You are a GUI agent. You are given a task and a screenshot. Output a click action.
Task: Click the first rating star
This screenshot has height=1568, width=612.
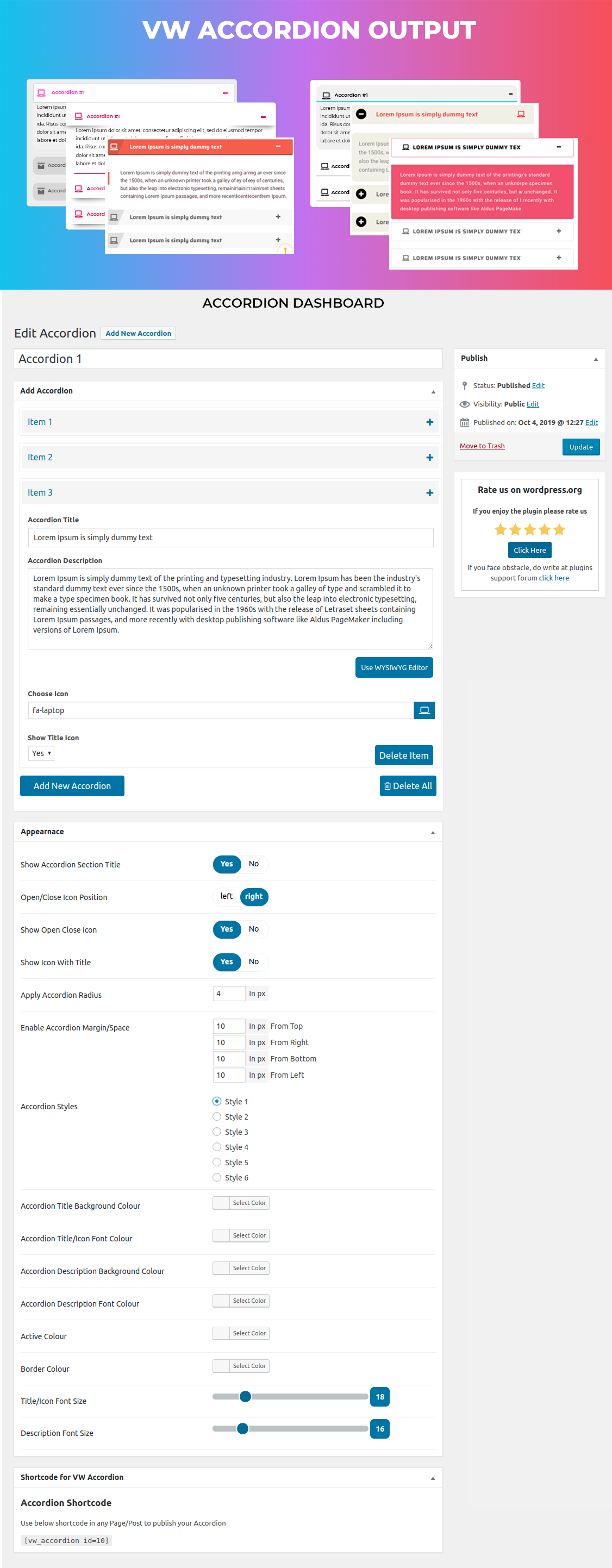click(x=501, y=529)
